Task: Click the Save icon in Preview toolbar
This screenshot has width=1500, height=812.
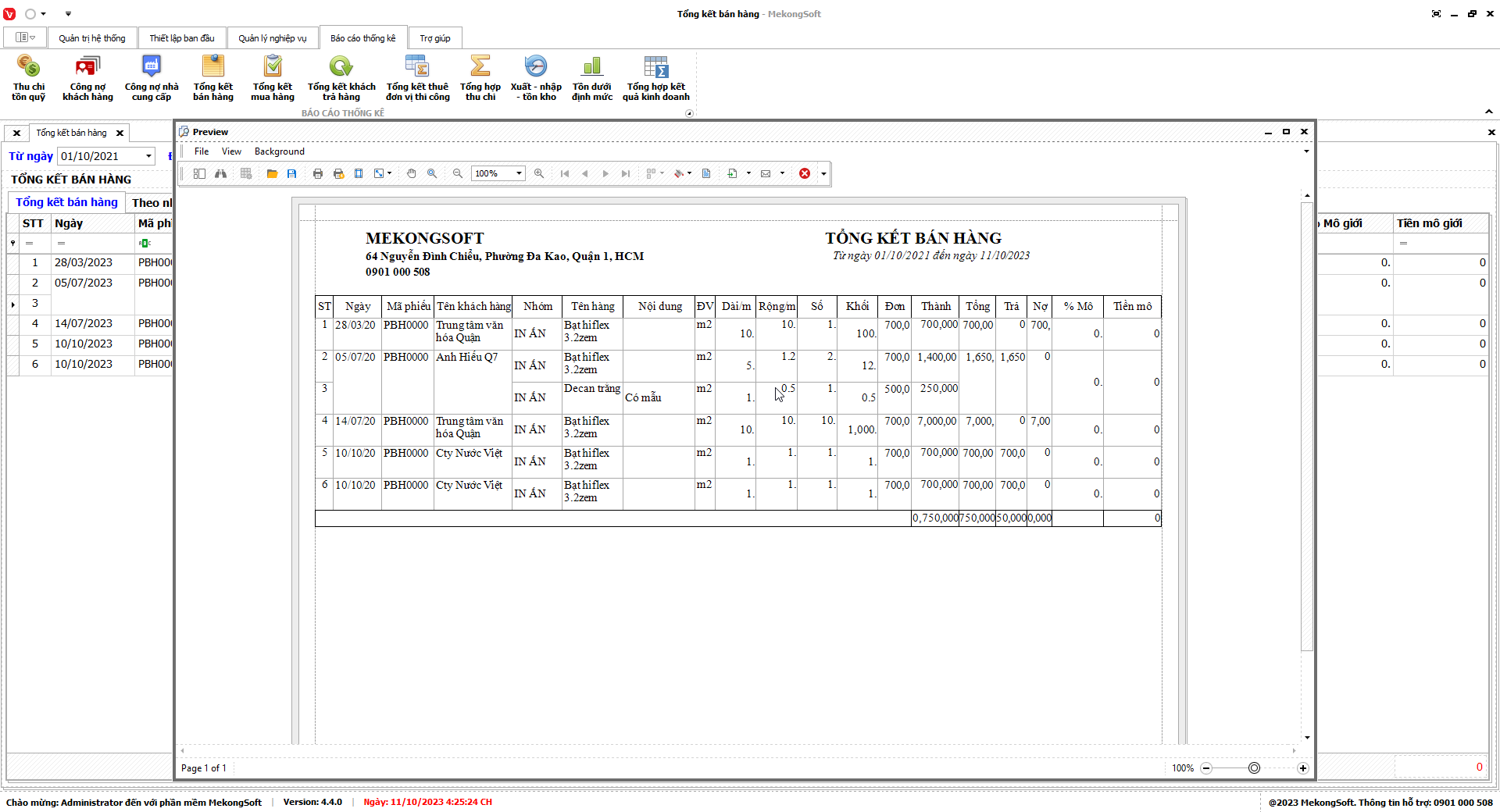Action: pyautogui.click(x=291, y=173)
